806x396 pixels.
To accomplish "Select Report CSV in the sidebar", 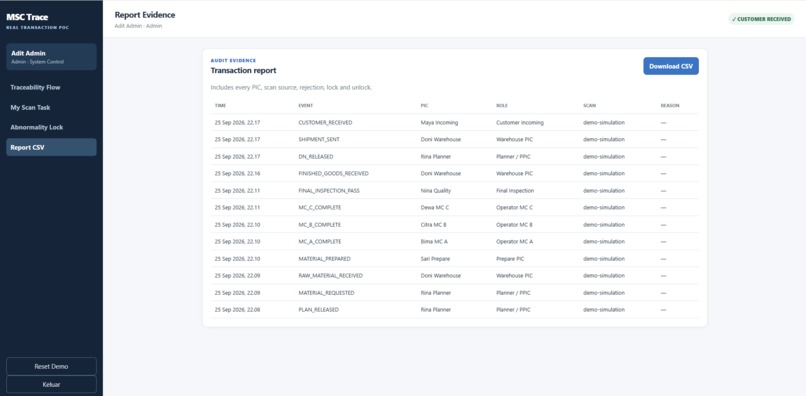I will tap(51, 147).
